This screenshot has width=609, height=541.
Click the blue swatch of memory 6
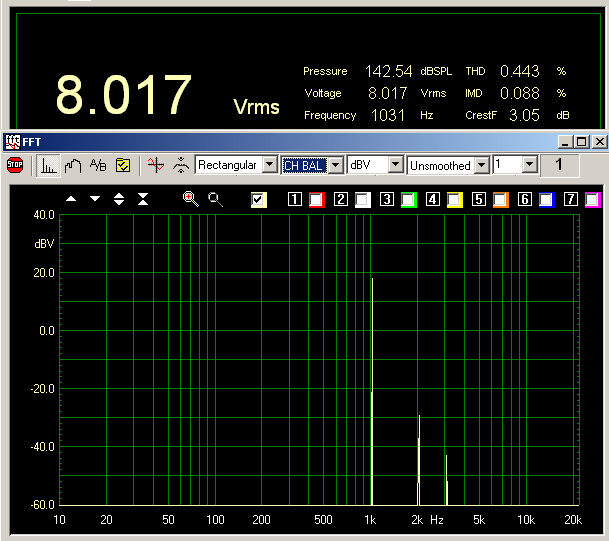(x=546, y=200)
